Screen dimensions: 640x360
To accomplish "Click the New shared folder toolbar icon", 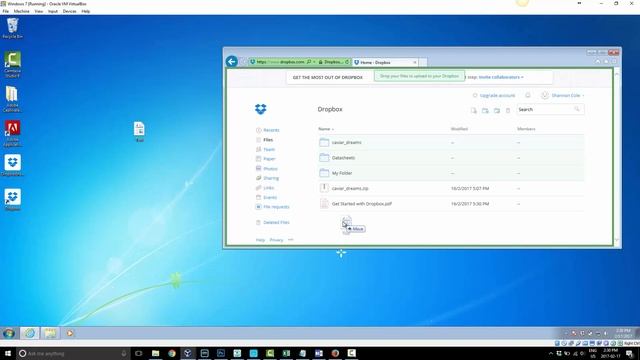I will pyautogui.click(x=497, y=110).
